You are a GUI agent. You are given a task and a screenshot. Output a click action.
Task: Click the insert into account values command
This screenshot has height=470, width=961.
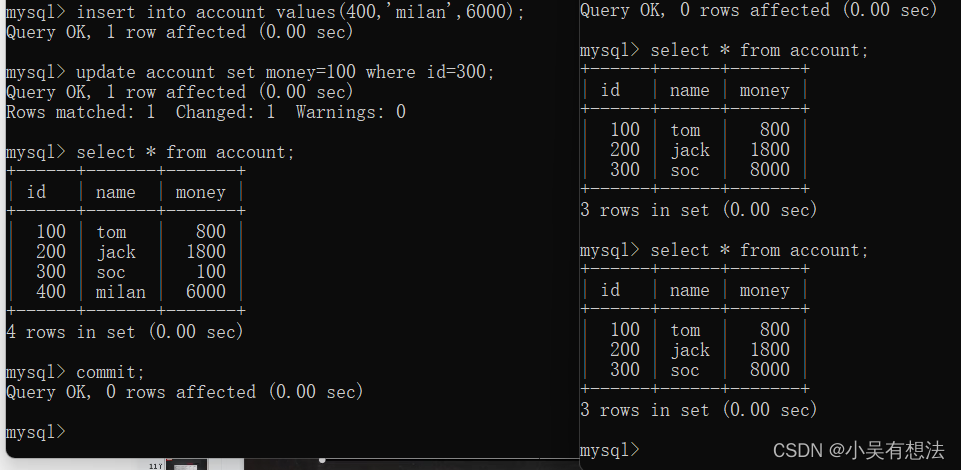click(x=301, y=12)
